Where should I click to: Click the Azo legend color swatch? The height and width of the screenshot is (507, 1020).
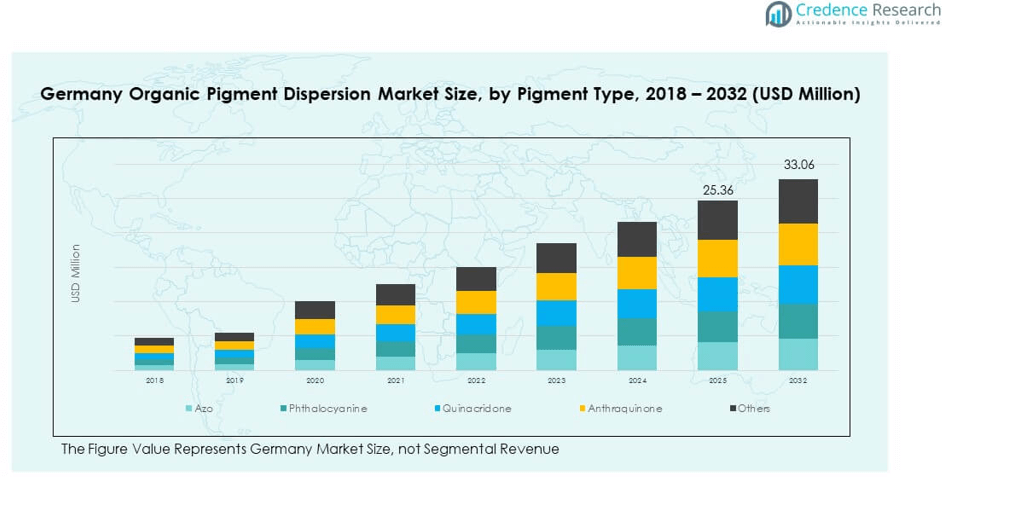pyautogui.click(x=188, y=409)
